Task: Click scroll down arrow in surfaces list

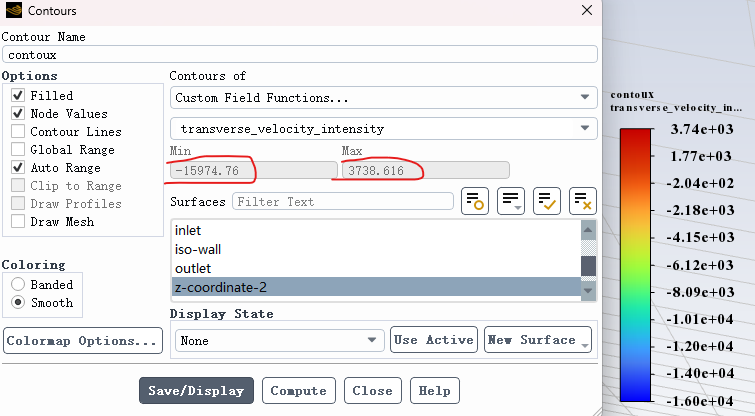Action: (588, 290)
